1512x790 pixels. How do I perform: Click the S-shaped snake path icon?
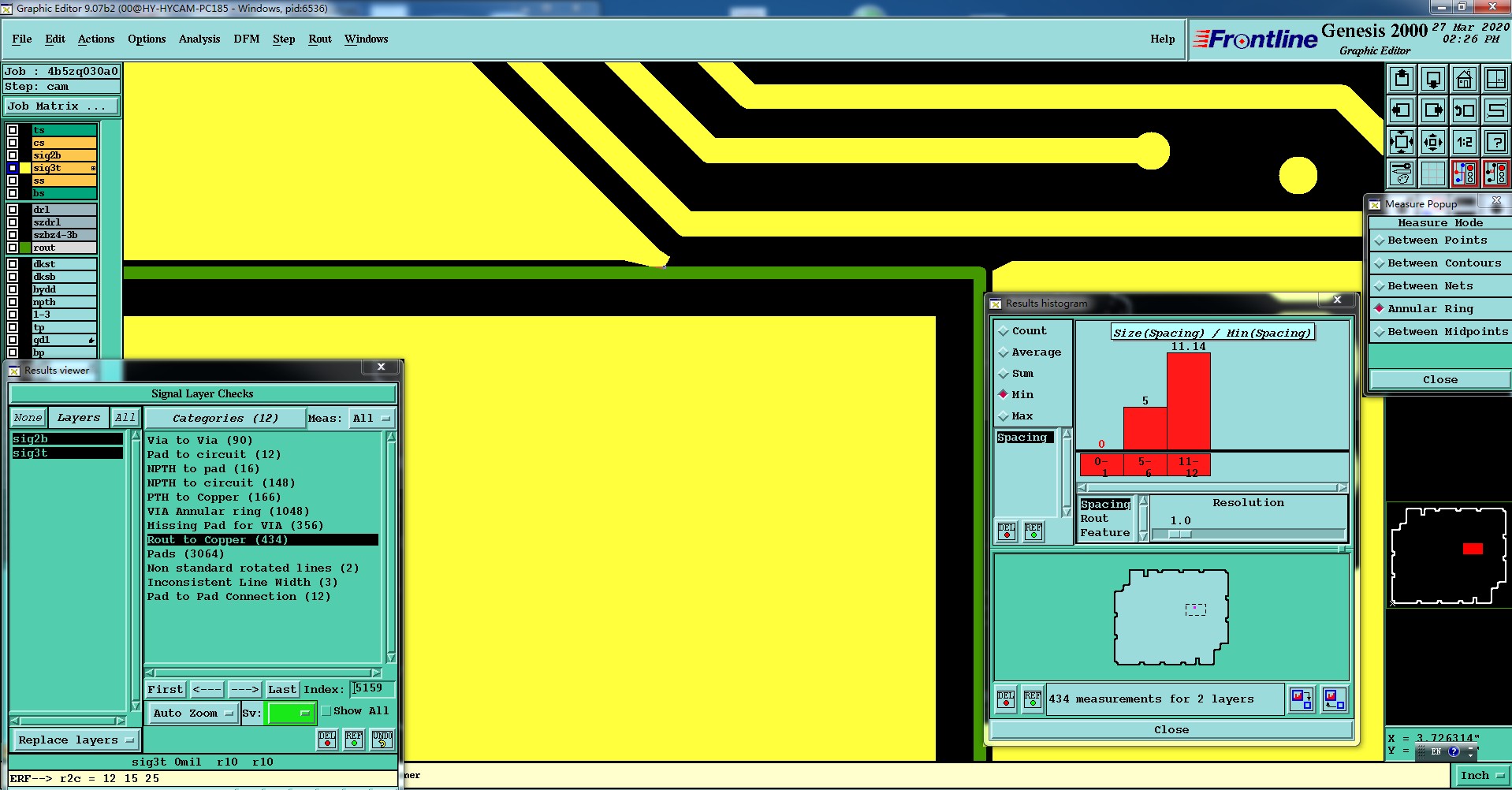pyautogui.click(x=1495, y=110)
